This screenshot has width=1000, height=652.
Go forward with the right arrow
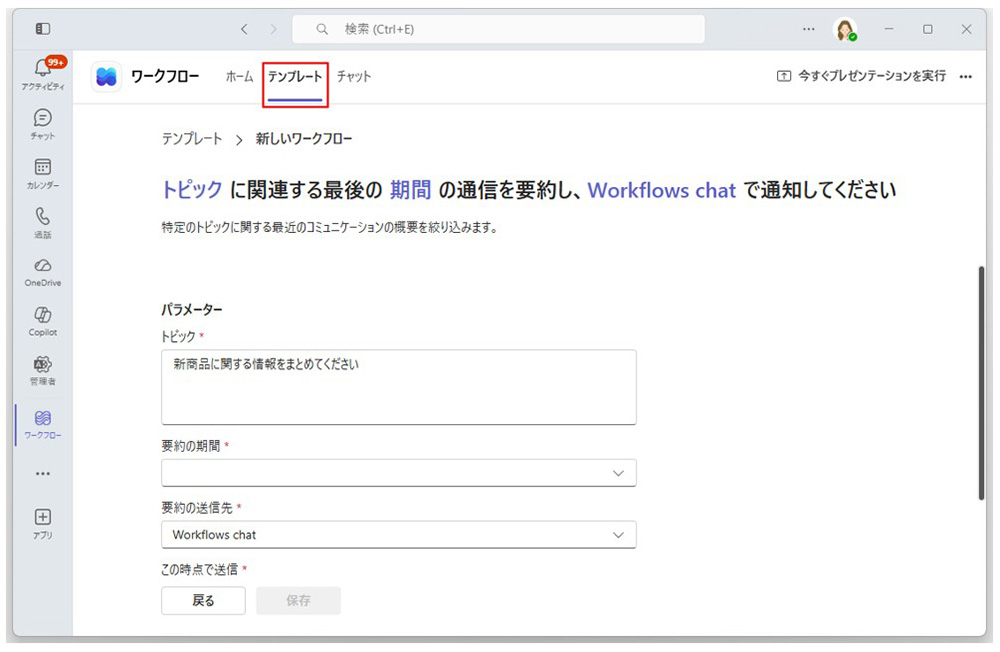[x=274, y=29]
